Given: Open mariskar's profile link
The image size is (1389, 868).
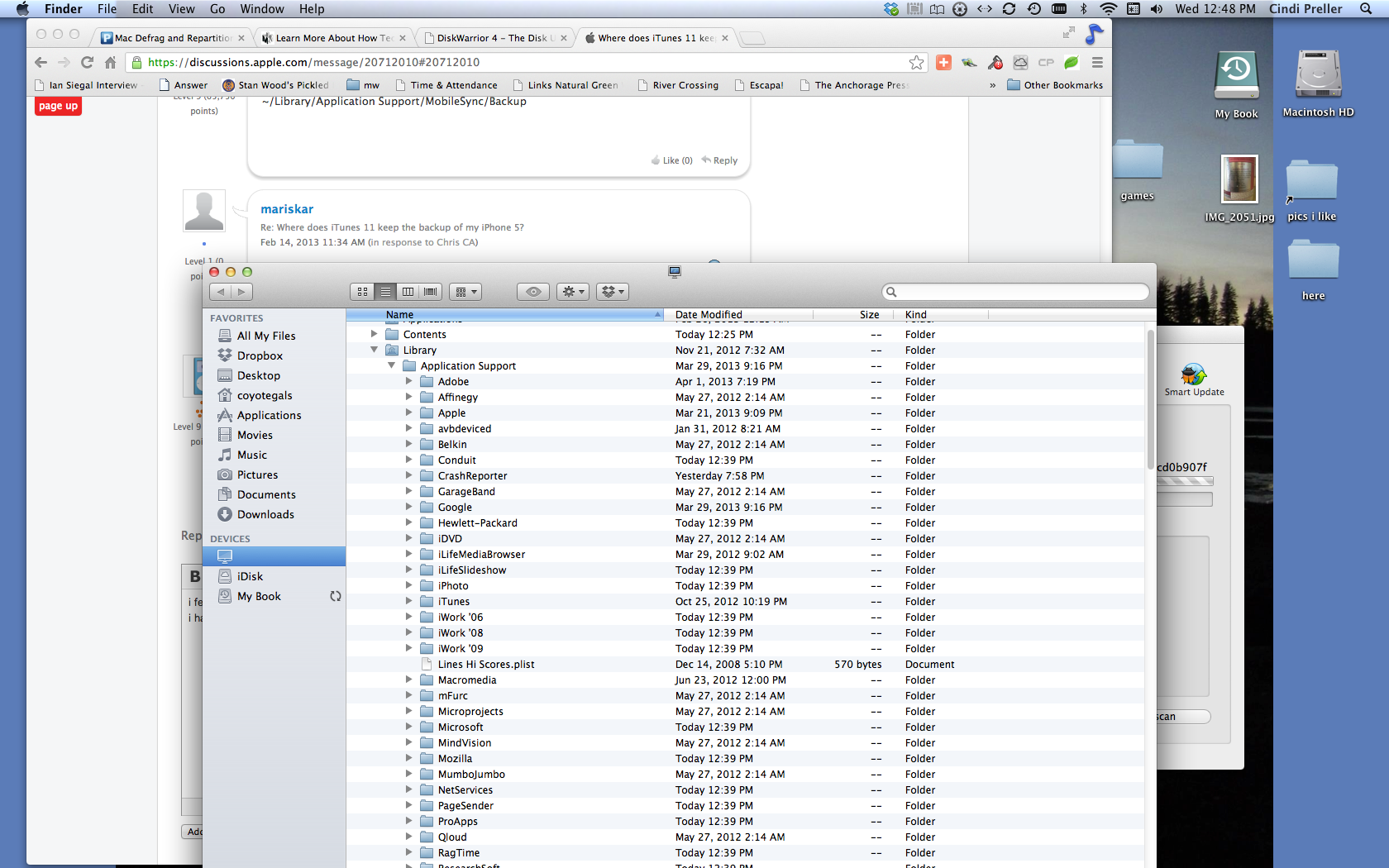Looking at the screenshot, I should point(287,209).
